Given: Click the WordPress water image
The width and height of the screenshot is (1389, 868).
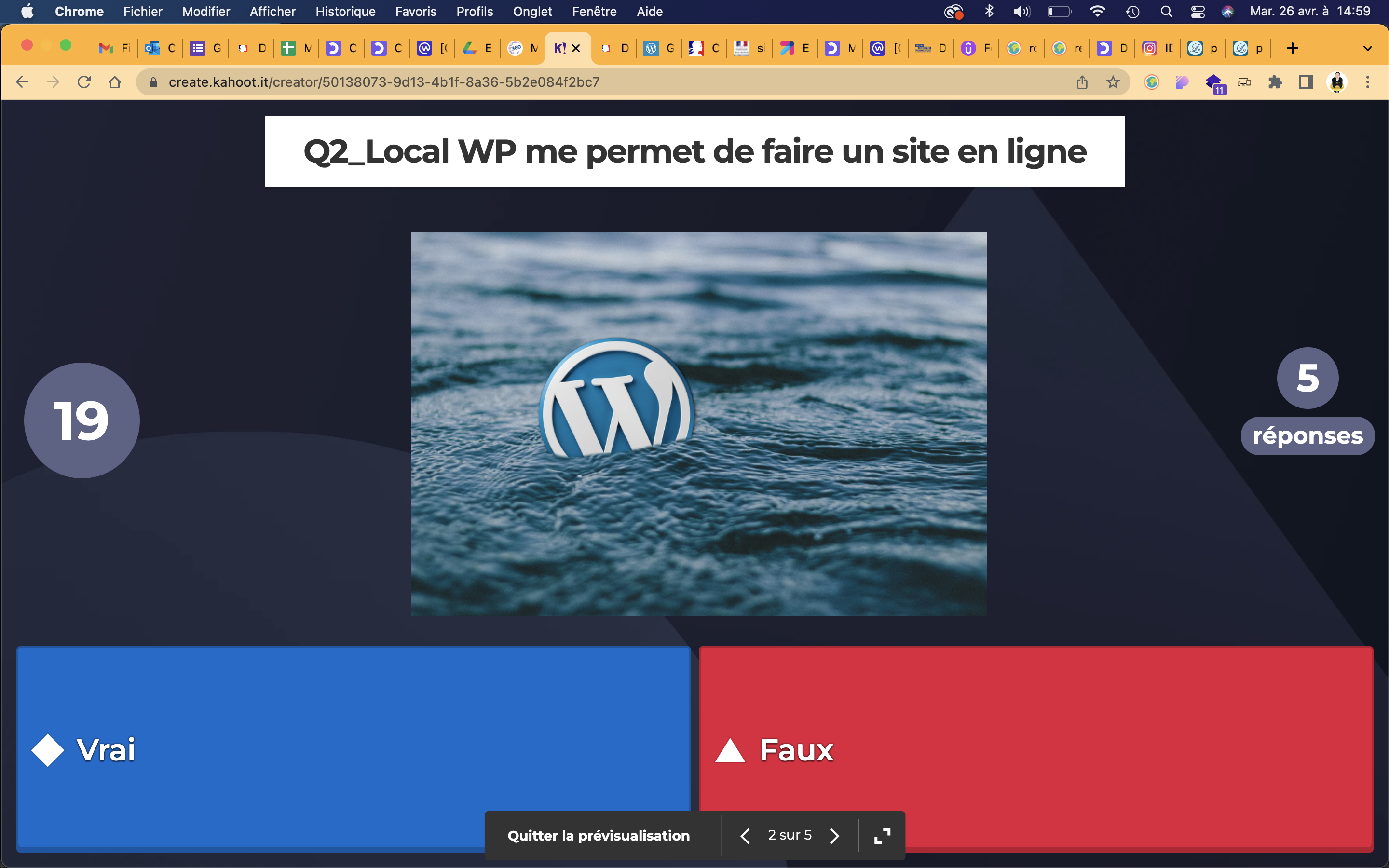Looking at the screenshot, I should [698, 424].
